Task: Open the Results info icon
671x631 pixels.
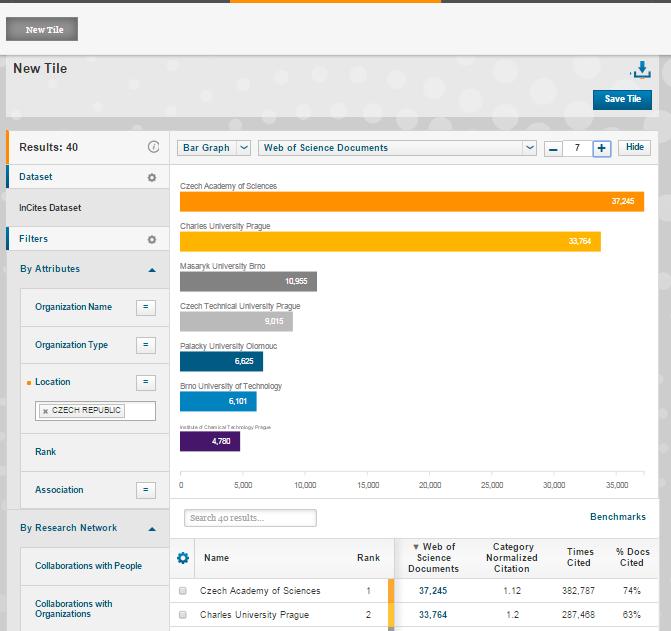Action: click(x=153, y=147)
